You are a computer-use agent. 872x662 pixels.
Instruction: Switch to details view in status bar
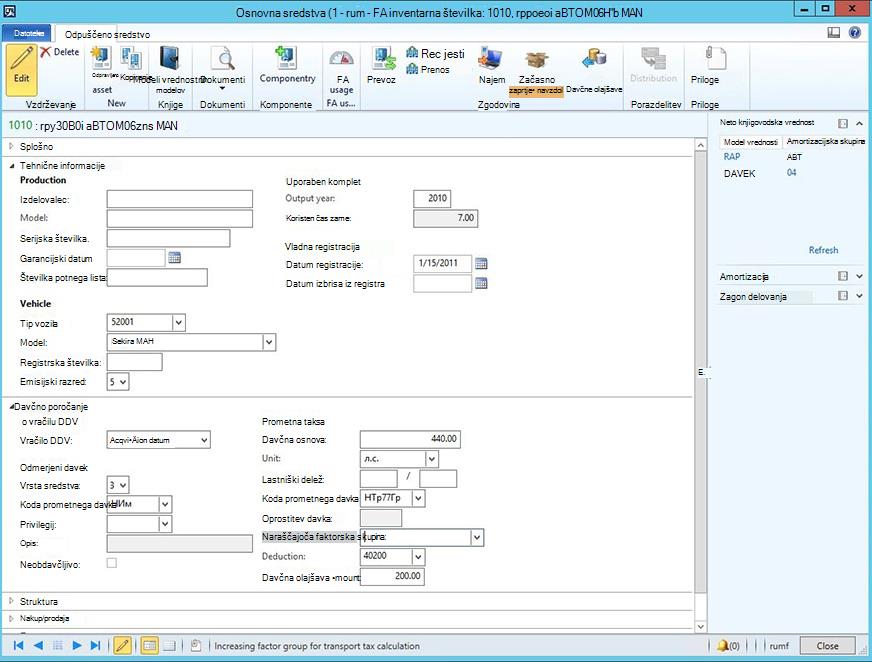click(149, 645)
